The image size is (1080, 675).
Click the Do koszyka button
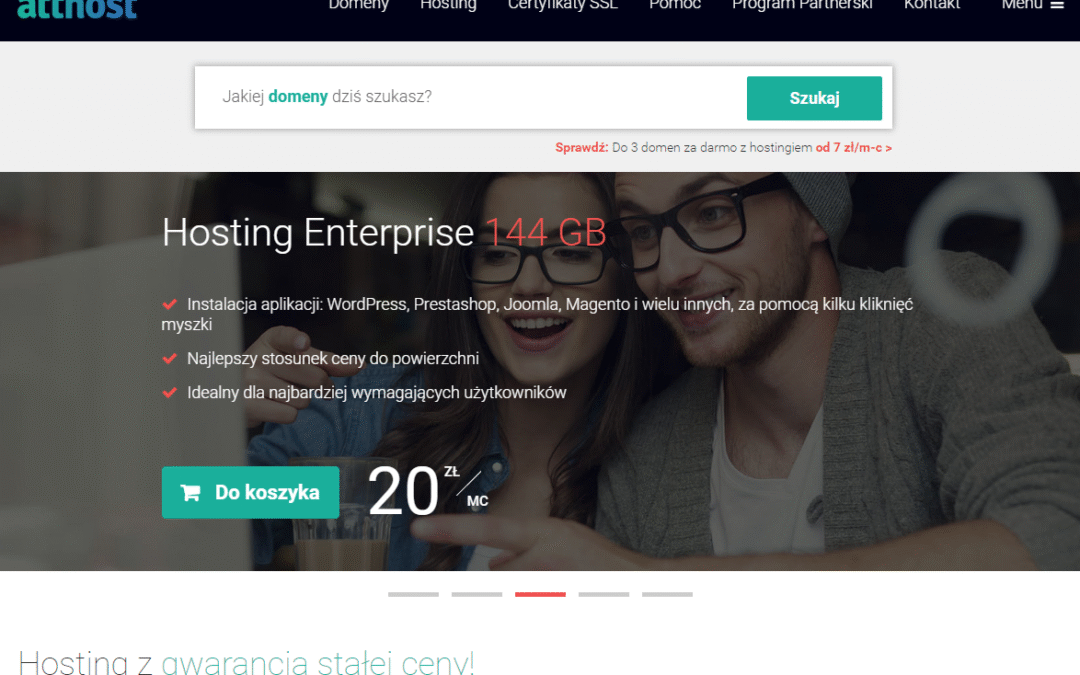[250, 492]
